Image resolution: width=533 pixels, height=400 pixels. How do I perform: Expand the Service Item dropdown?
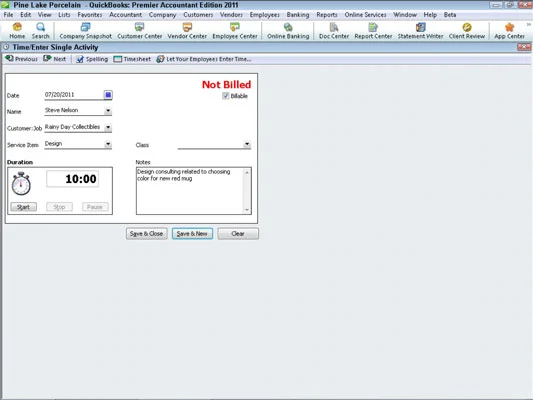coord(108,144)
